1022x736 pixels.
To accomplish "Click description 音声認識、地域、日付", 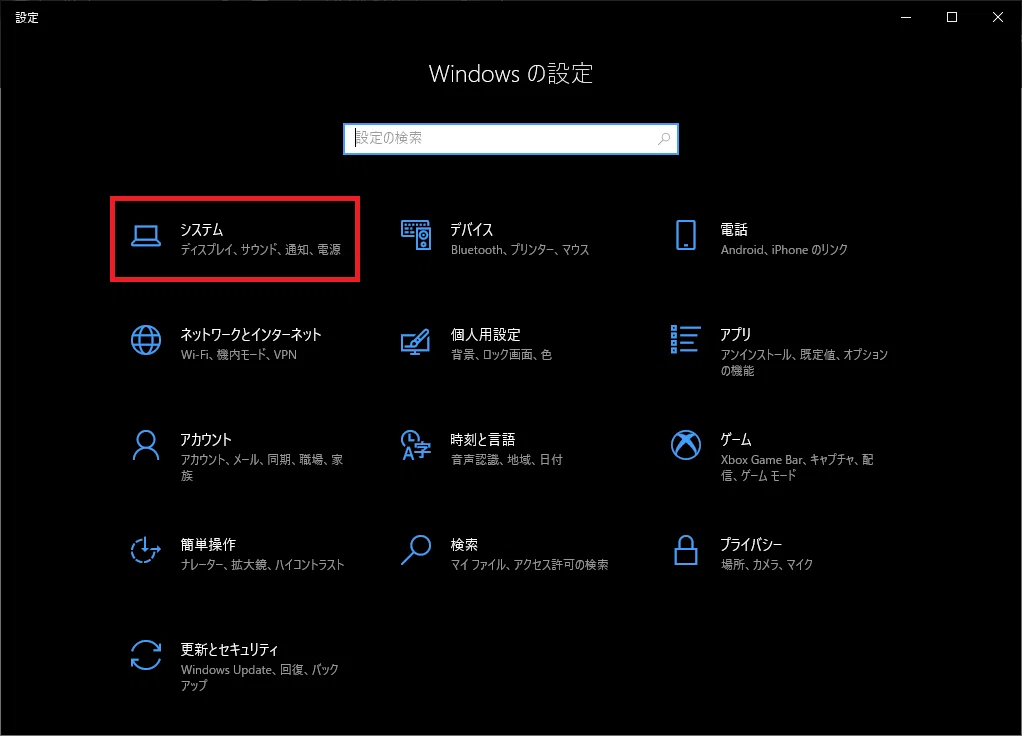I will (x=506, y=460).
